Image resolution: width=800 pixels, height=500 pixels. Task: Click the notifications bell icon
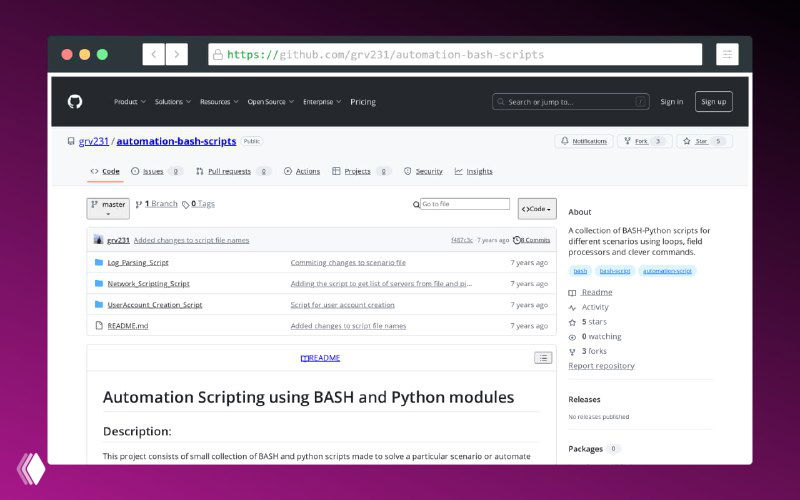(564, 141)
